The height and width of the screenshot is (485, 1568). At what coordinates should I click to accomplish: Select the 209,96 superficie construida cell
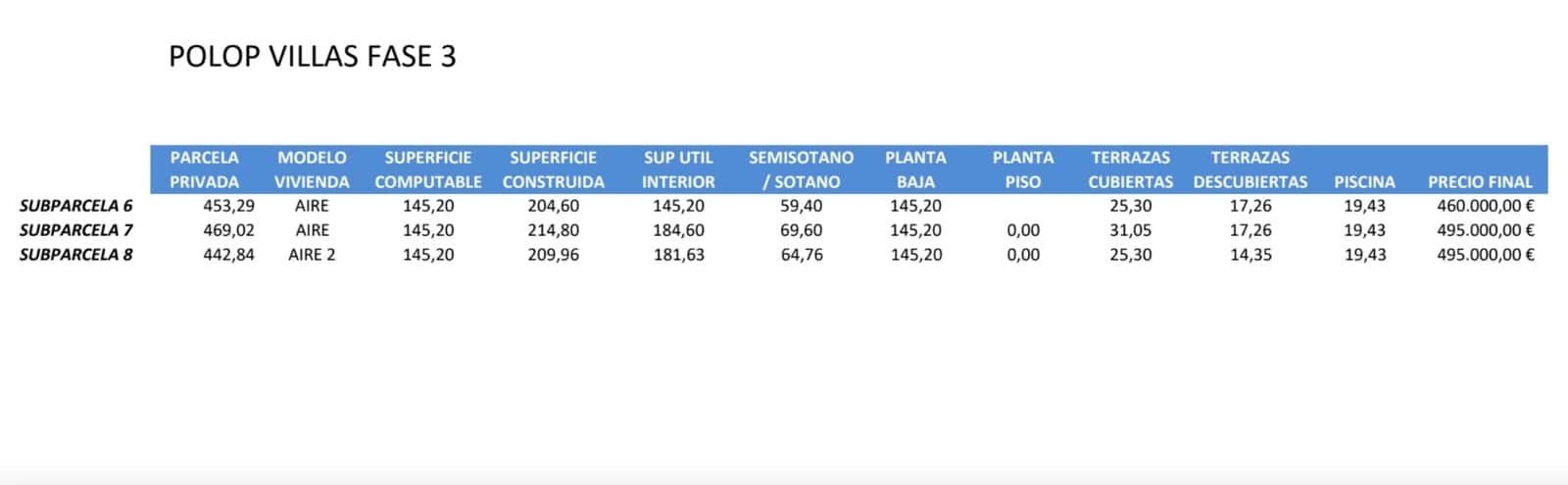[x=553, y=255]
